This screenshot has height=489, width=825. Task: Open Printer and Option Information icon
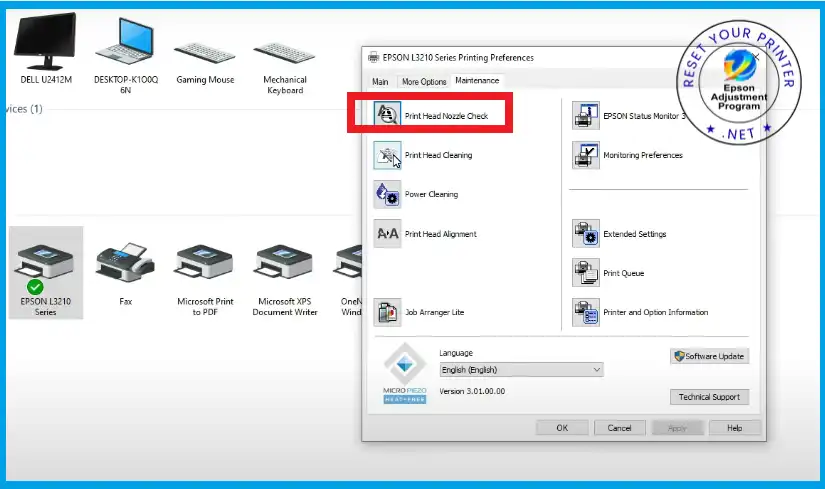[586, 312]
